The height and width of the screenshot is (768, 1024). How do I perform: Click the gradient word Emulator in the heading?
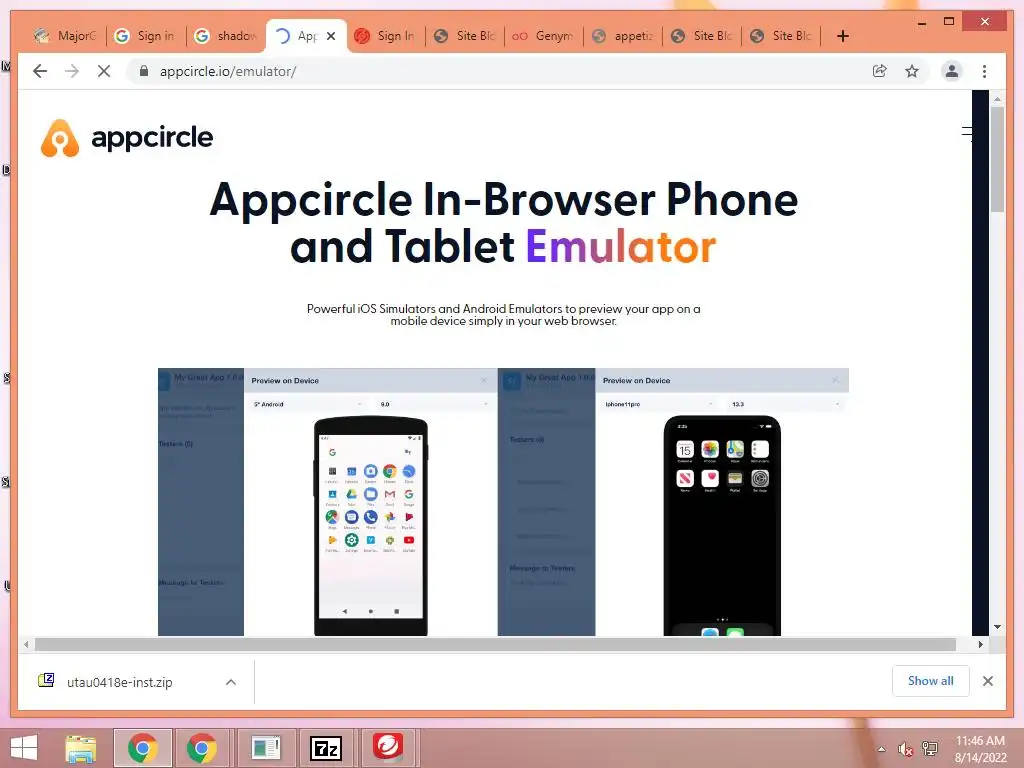[x=620, y=246]
